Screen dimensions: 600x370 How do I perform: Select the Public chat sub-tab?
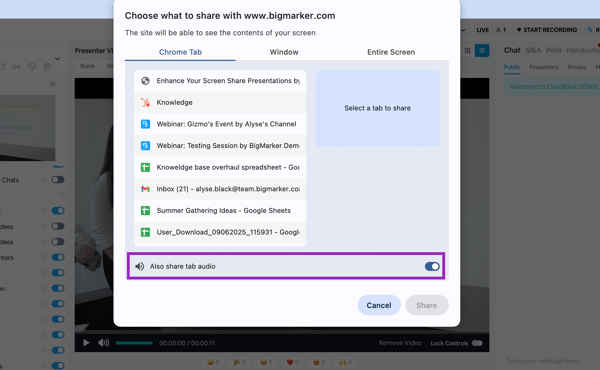(x=512, y=67)
